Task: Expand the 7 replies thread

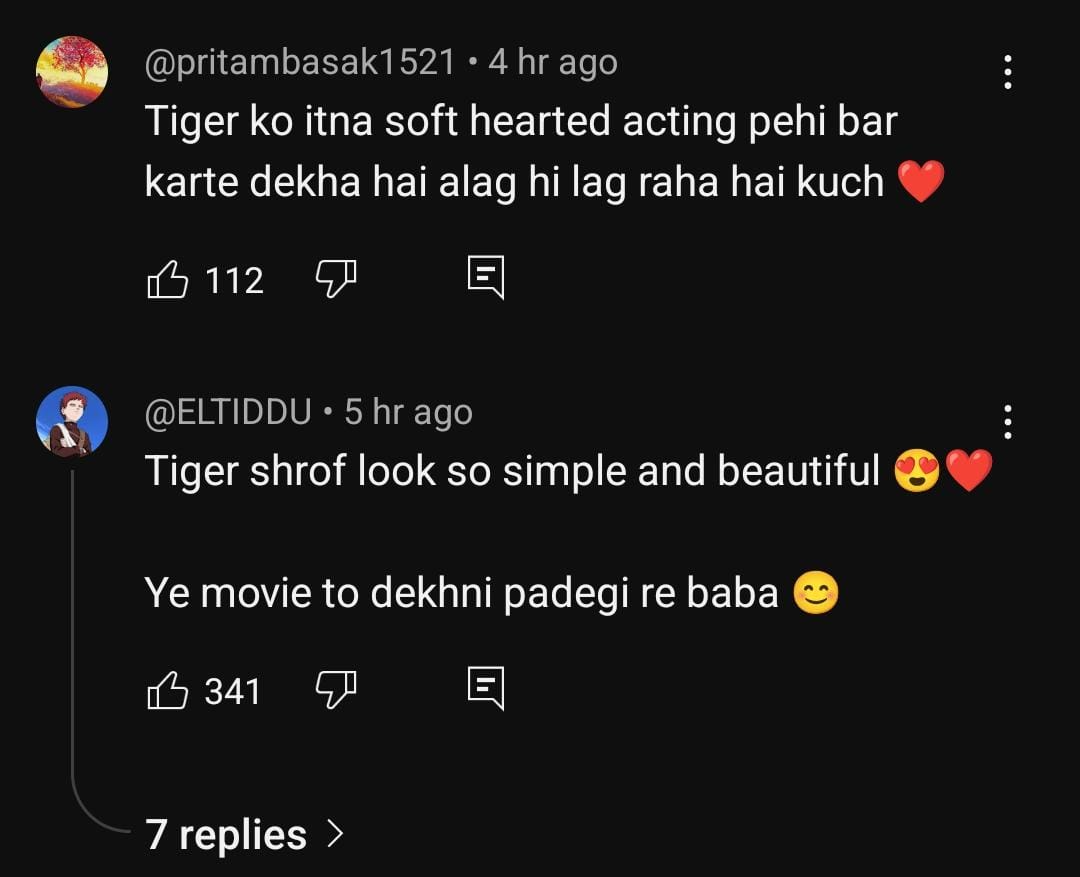Action: click(x=224, y=833)
